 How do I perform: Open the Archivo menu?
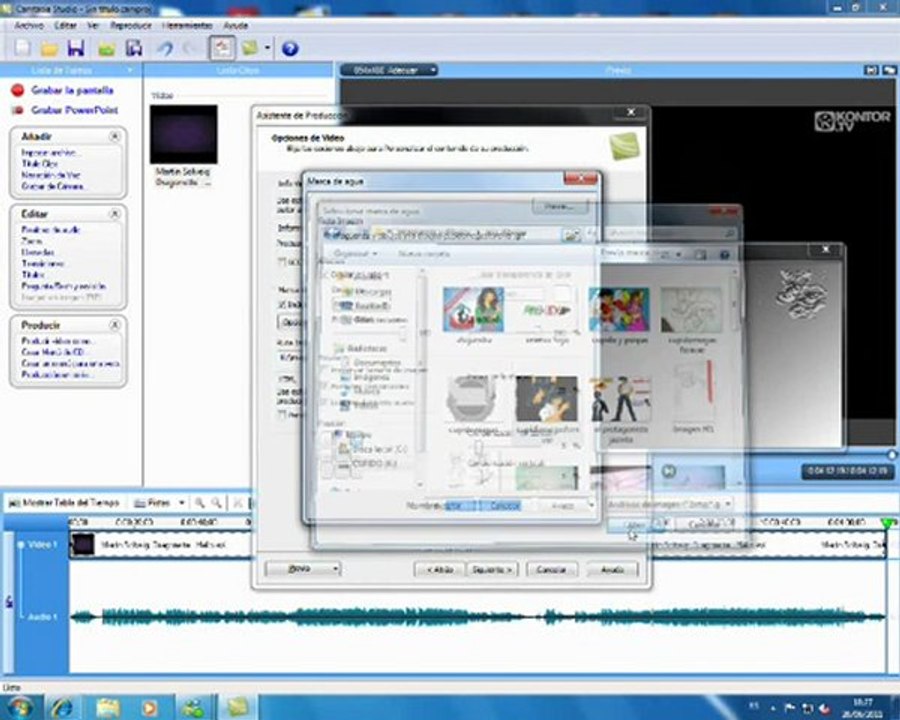coord(29,25)
